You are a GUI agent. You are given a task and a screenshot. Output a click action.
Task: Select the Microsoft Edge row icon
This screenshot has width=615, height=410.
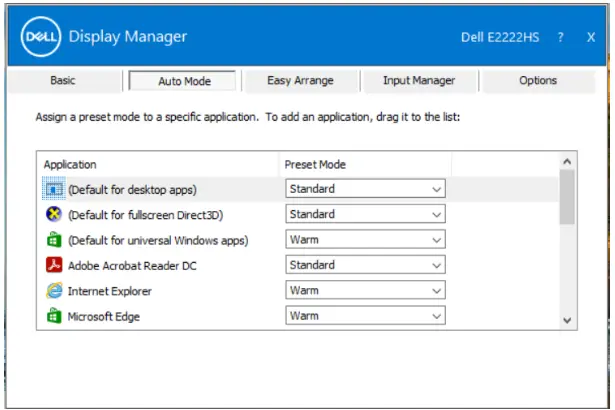click(x=54, y=316)
